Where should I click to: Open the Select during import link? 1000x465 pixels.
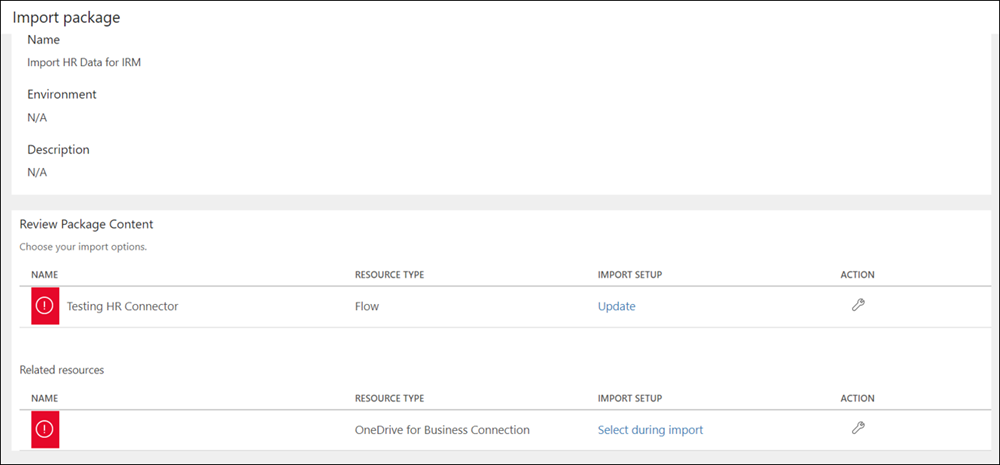650,430
